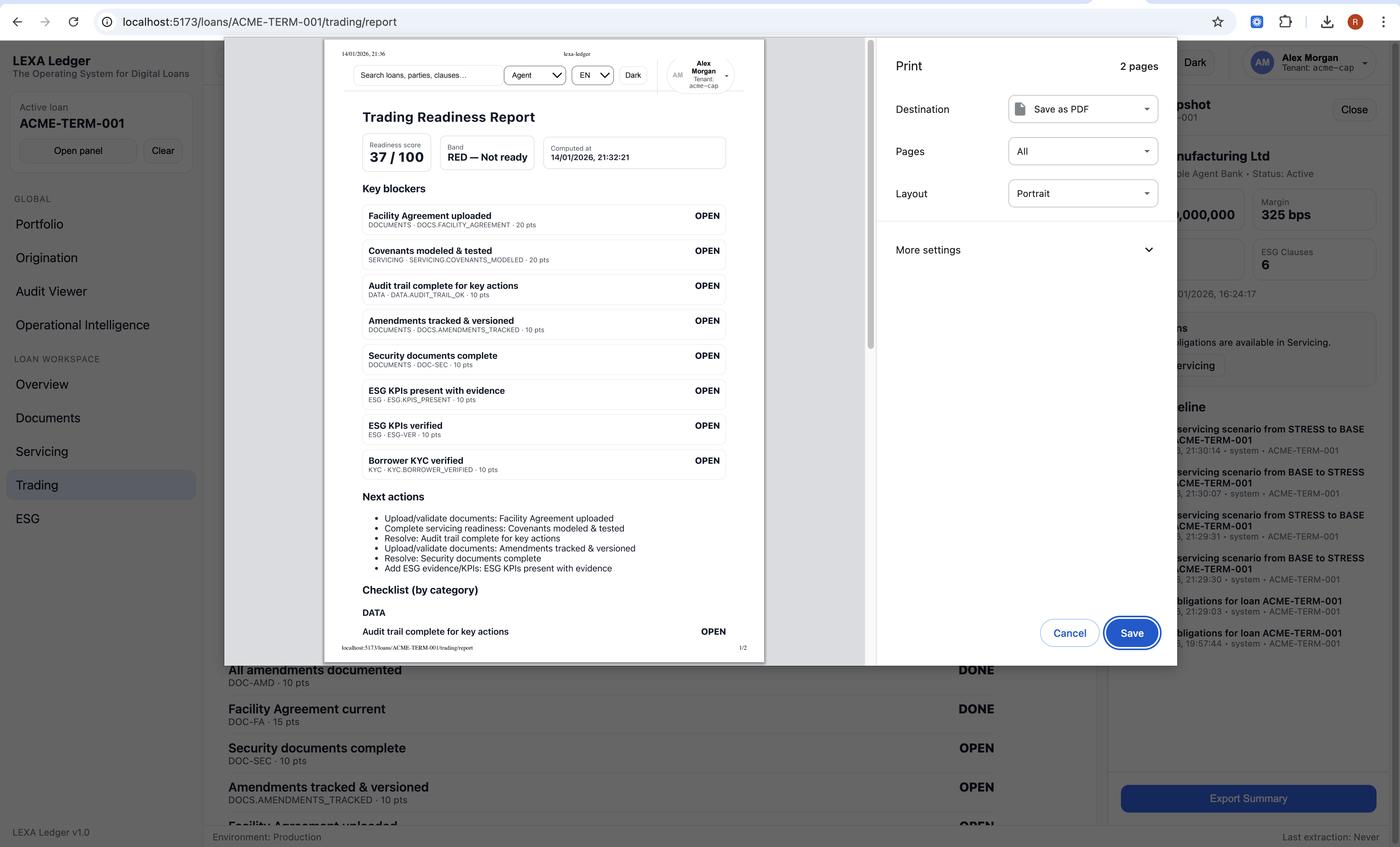1400x847 pixels.
Task: Click the browser profile avatar
Action: pyautogui.click(x=1355, y=21)
